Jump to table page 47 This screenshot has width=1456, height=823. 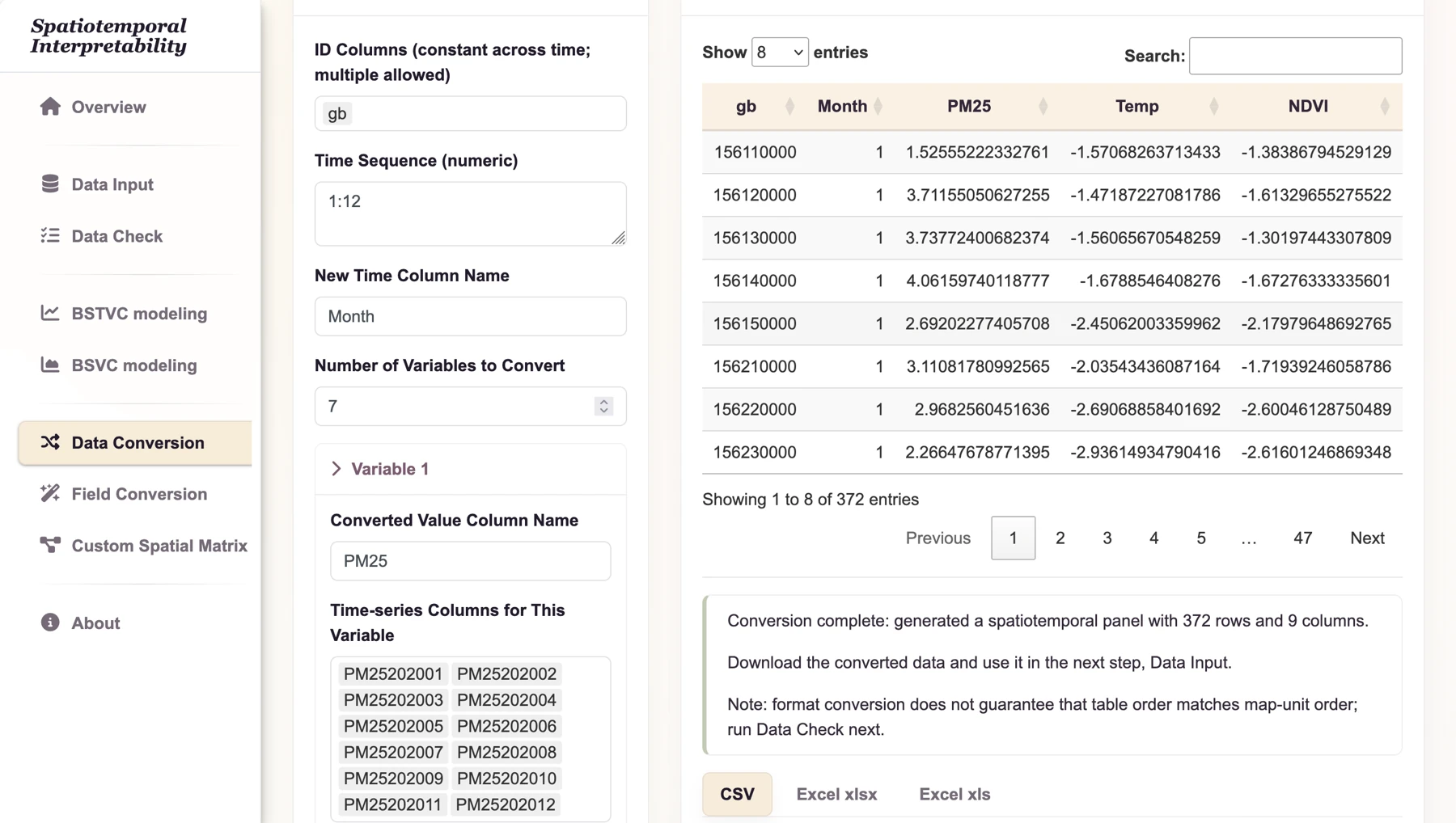(x=1302, y=538)
